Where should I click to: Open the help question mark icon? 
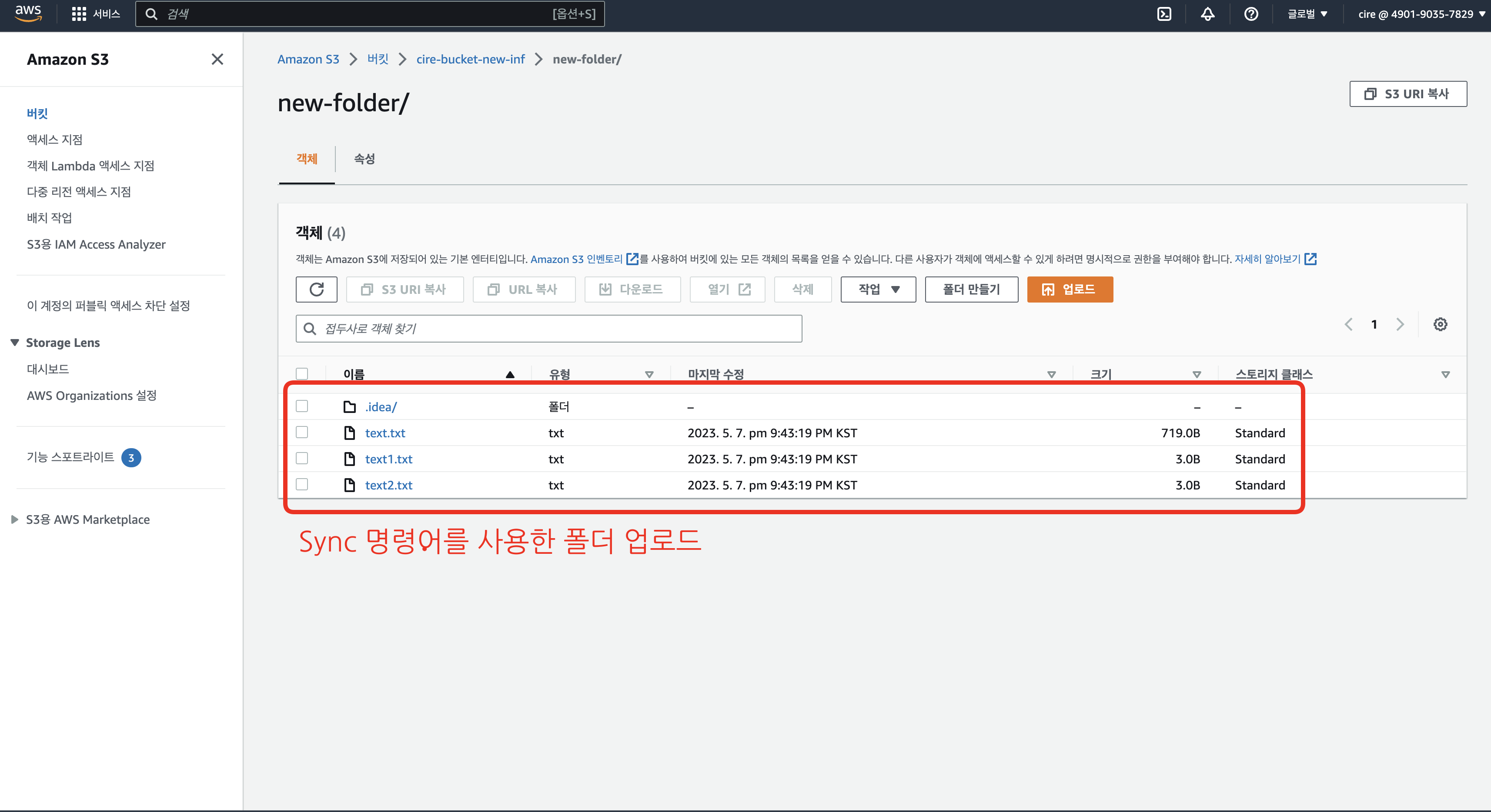tap(1251, 14)
